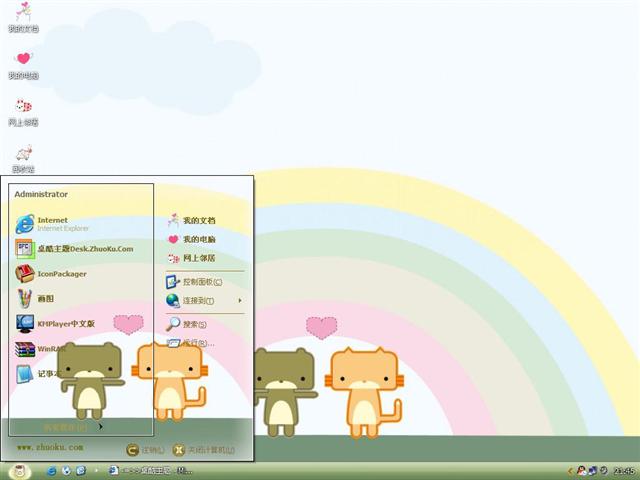The height and width of the screenshot is (480, 640).
Task: Open Internet Explorer from the Start menu
Action: 52,224
